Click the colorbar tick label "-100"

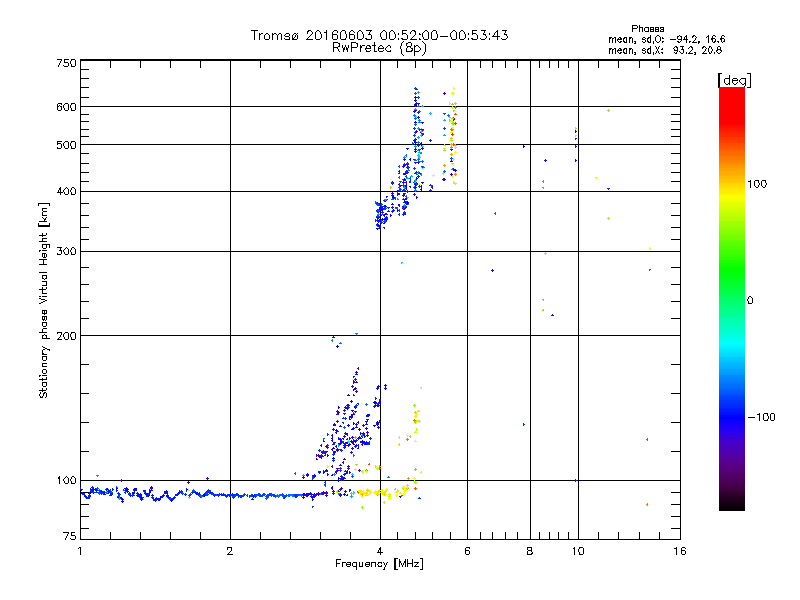pyautogui.click(x=761, y=417)
